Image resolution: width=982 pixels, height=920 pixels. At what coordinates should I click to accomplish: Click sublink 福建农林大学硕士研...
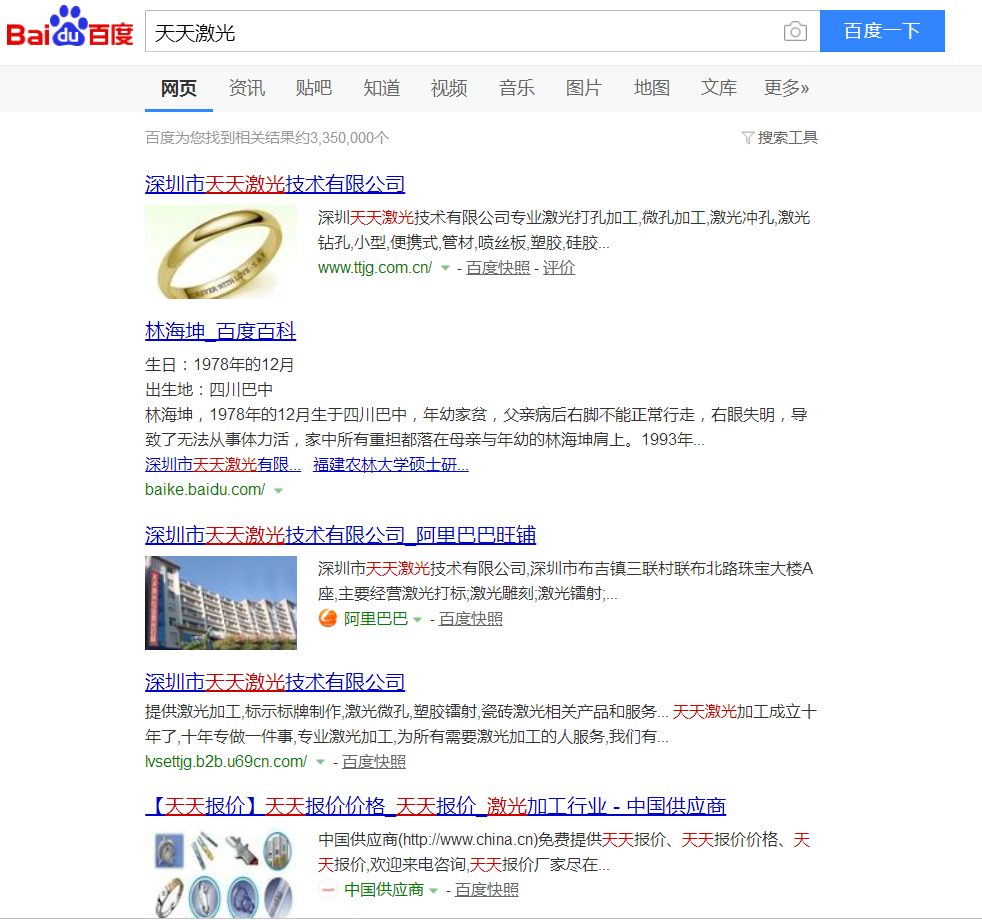pyautogui.click(x=391, y=465)
